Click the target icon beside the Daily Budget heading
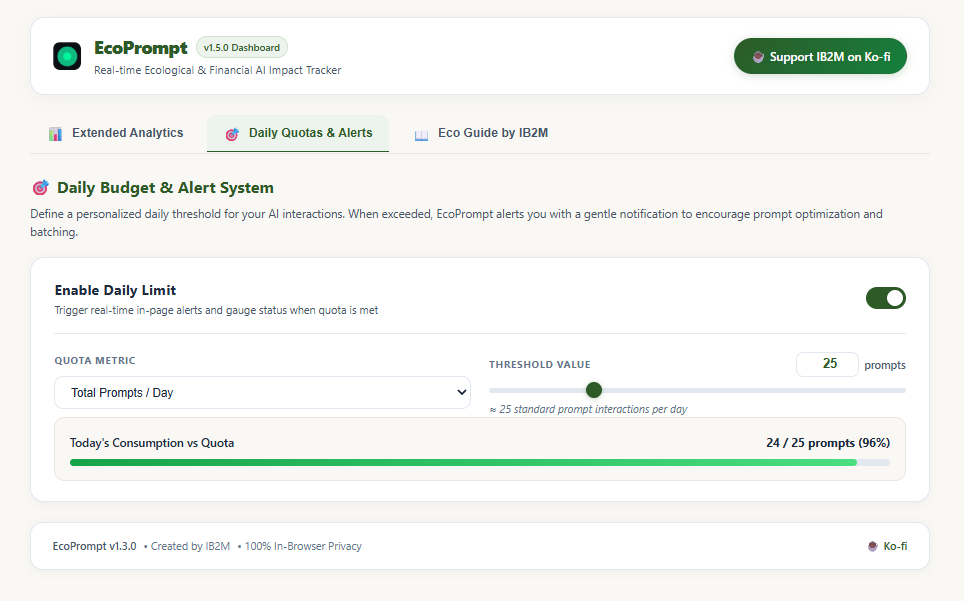Viewport: 964px width, 601px height. pyautogui.click(x=40, y=187)
